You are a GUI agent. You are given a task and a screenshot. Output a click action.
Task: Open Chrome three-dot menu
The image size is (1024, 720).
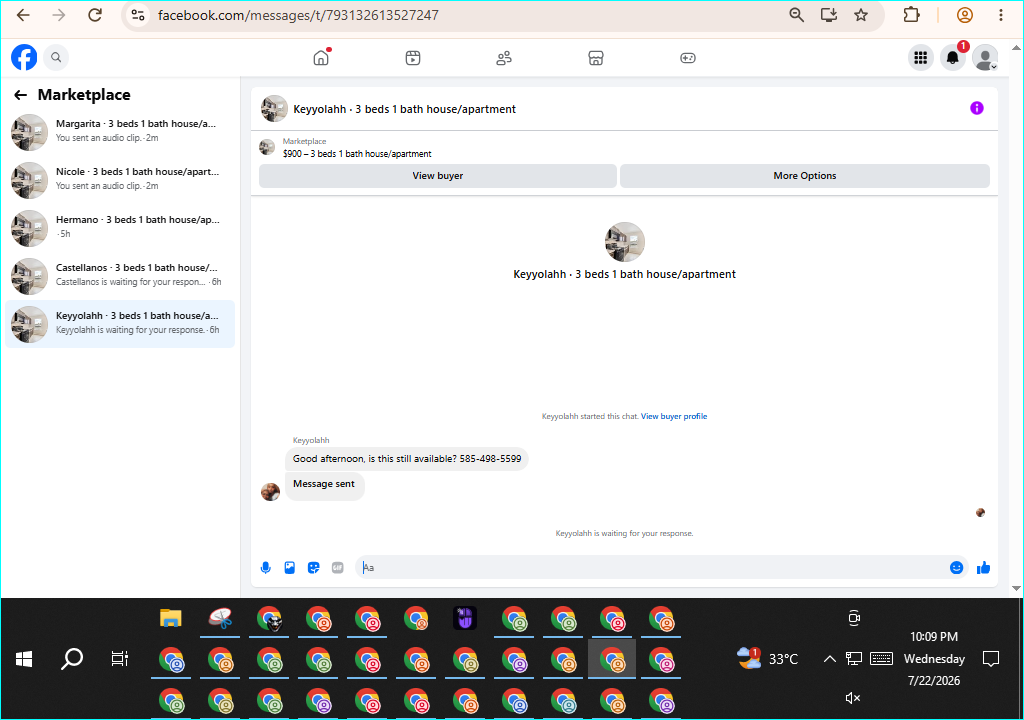pos(1000,15)
